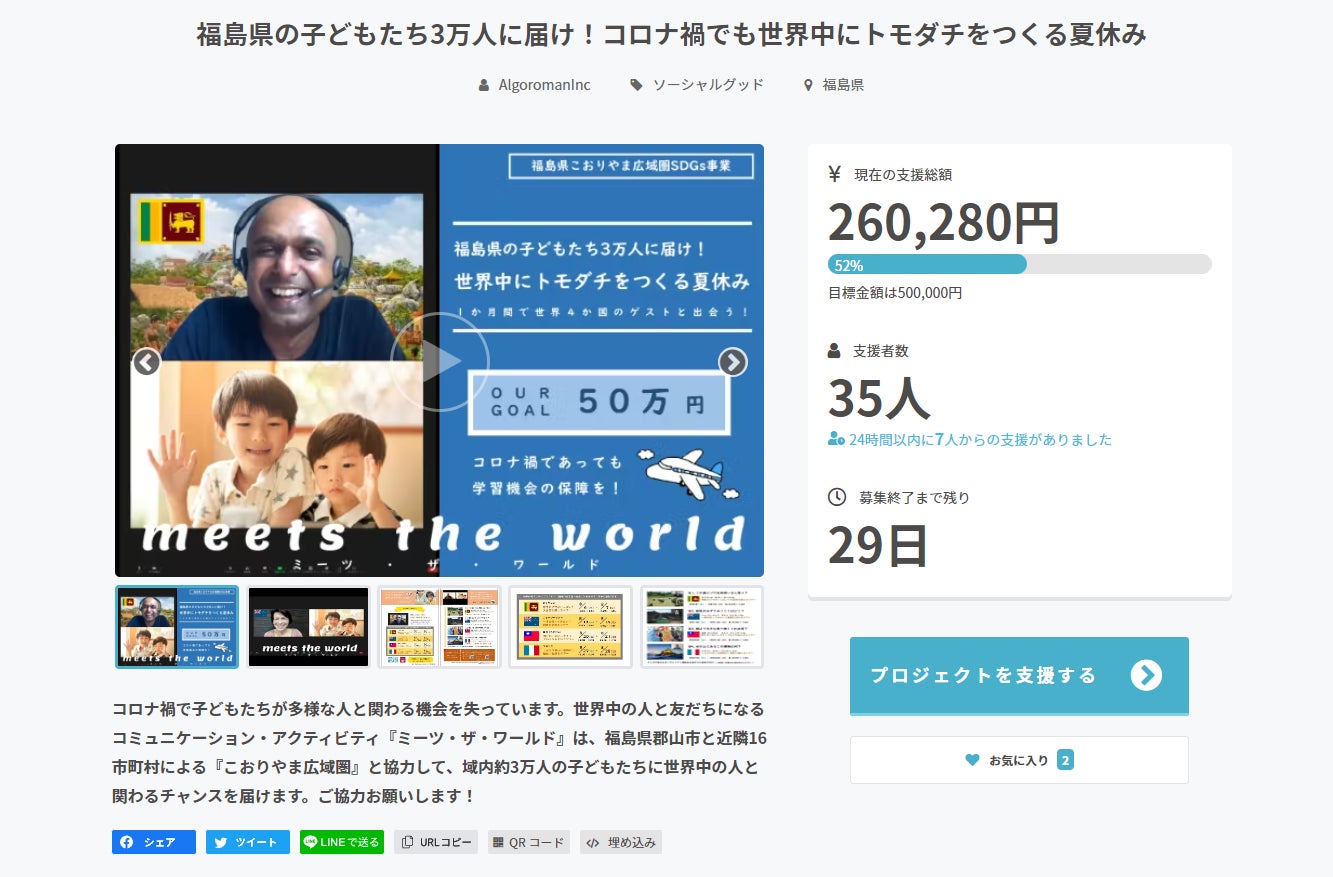
Task: Share project on Facebook (シェア)
Action: point(154,842)
